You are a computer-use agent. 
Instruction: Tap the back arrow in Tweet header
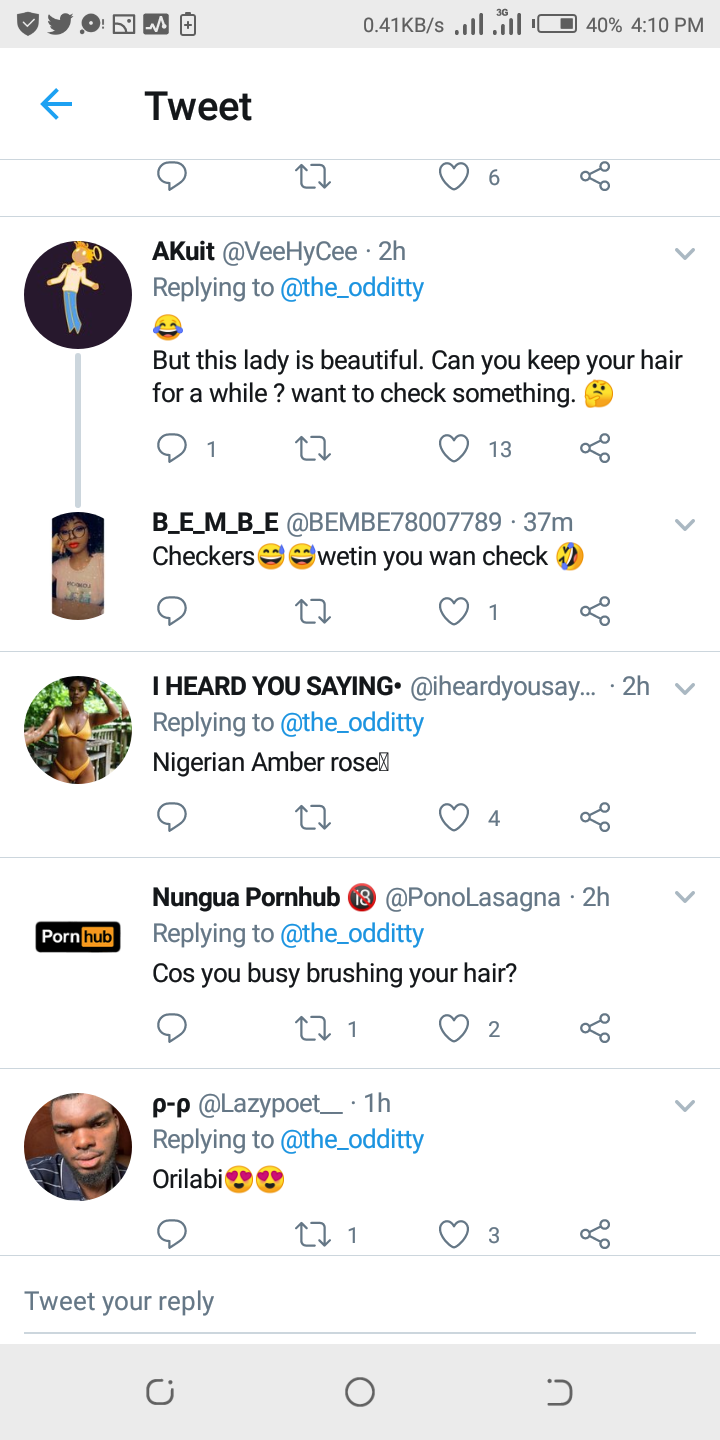pos(56,104)
